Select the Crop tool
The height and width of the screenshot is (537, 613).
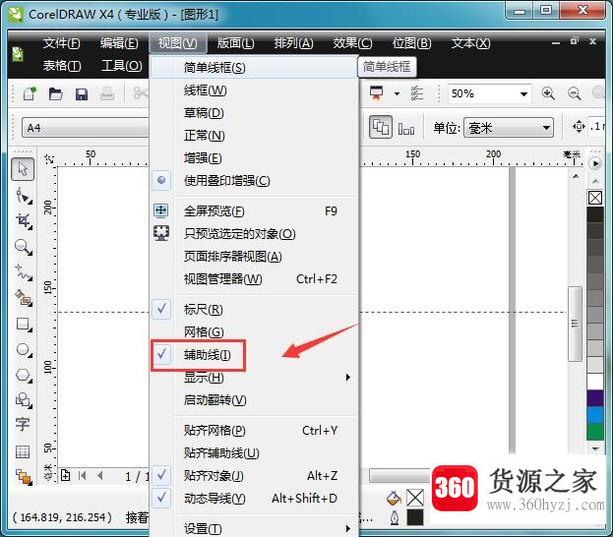point(23,221)
